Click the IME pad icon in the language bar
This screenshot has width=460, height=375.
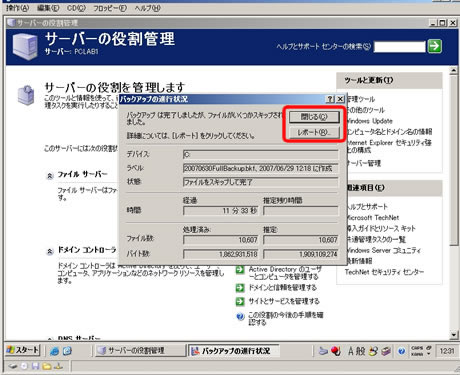pyautogui.click(x=374, y=351)
